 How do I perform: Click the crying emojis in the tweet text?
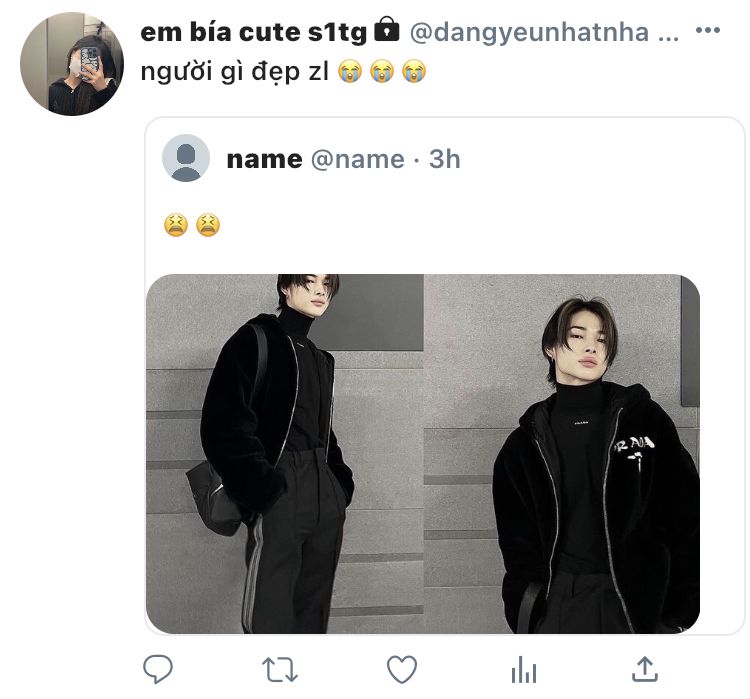tap(382, 71)
